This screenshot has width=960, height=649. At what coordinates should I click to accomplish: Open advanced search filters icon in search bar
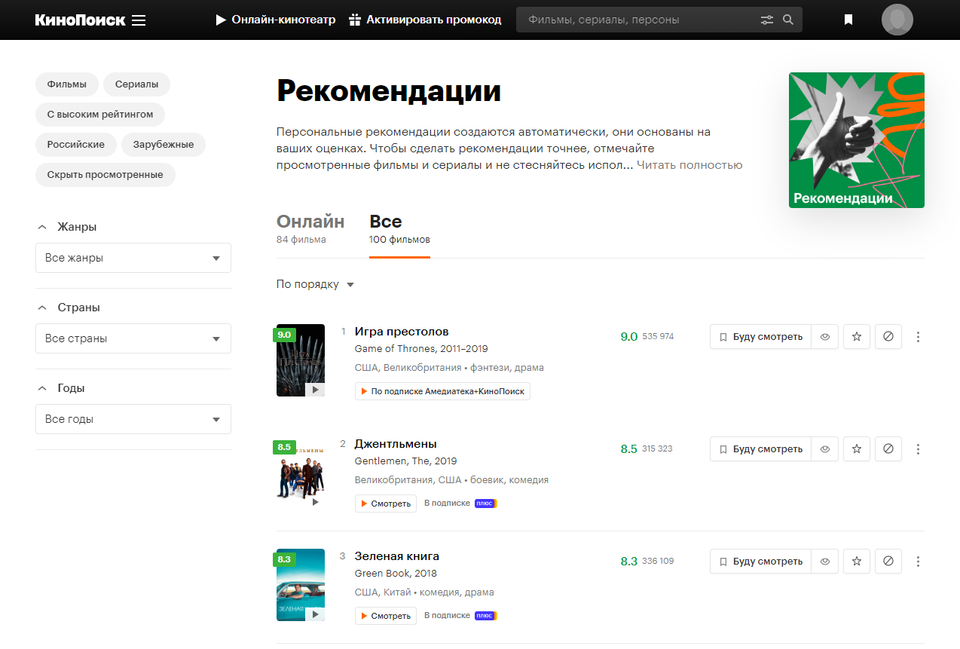[767, 20]
